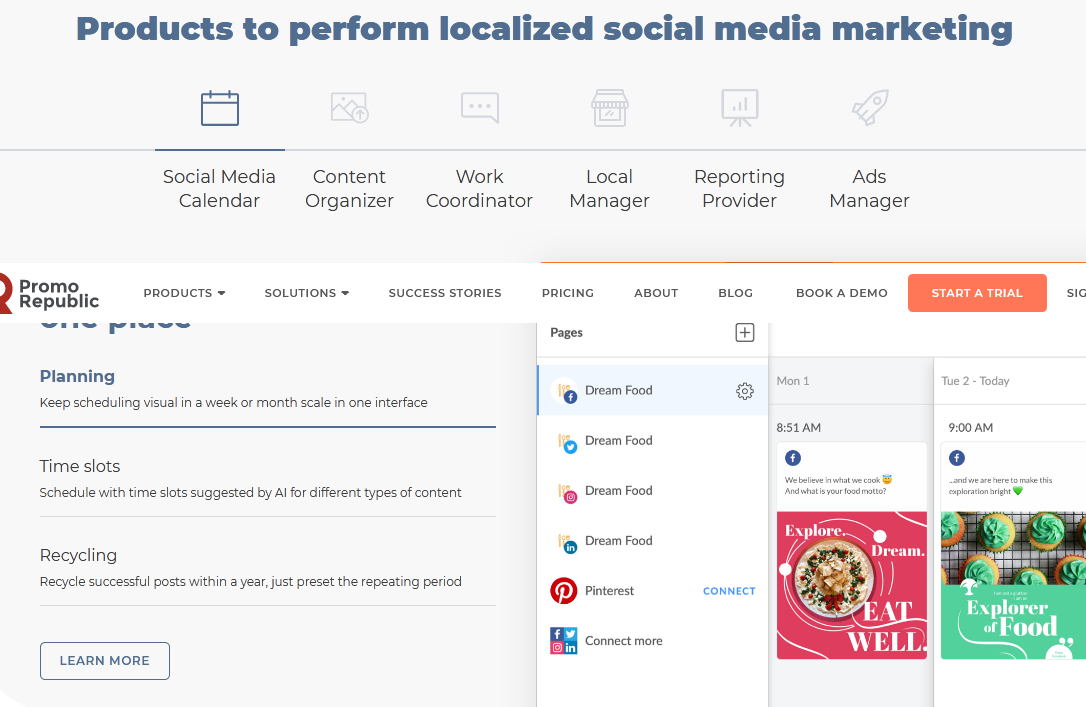The image size is (1086, 707).
Task: Select the Dream Food Twitter page row
Action: click(652, 440)
